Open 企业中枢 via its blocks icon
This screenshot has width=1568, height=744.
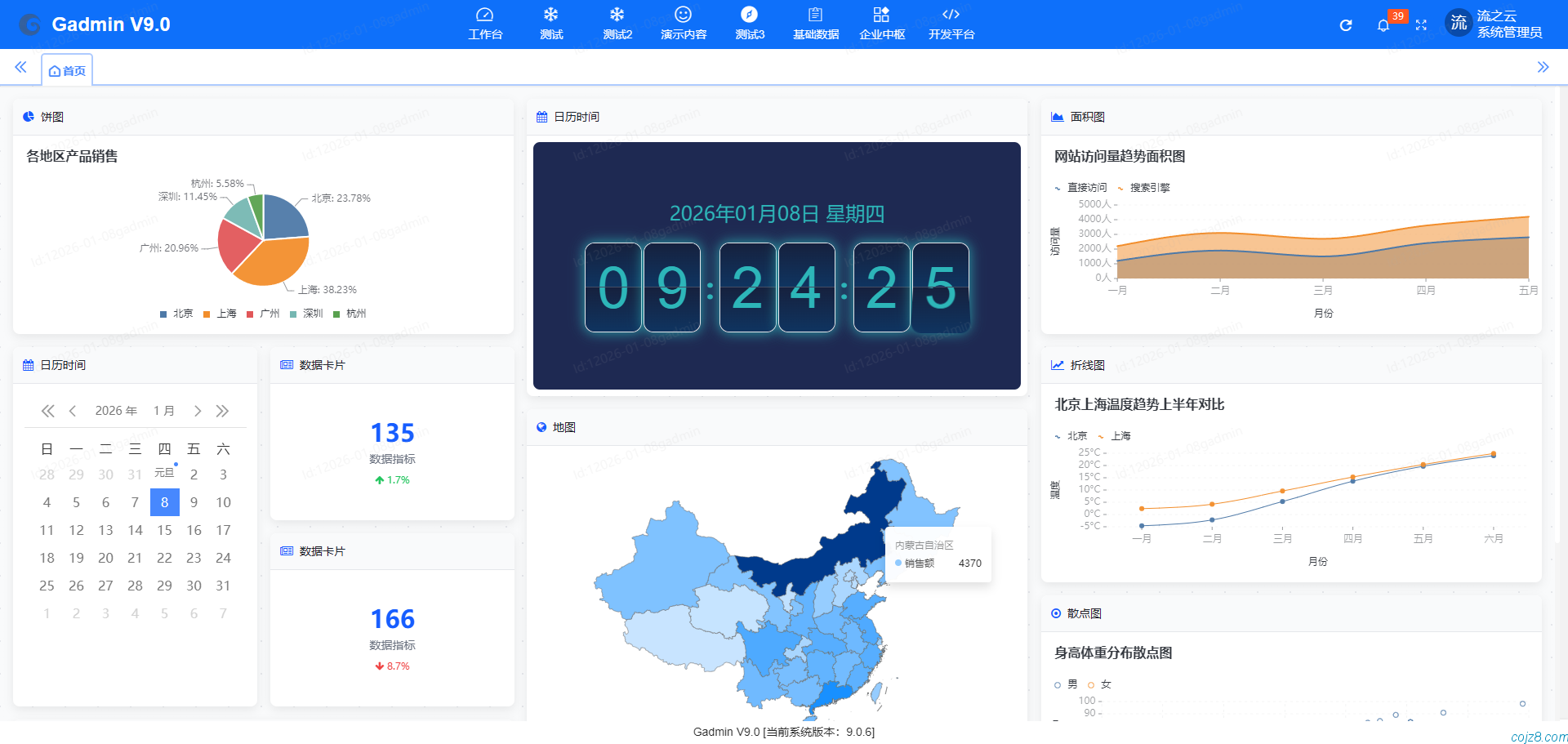[881, 14]
